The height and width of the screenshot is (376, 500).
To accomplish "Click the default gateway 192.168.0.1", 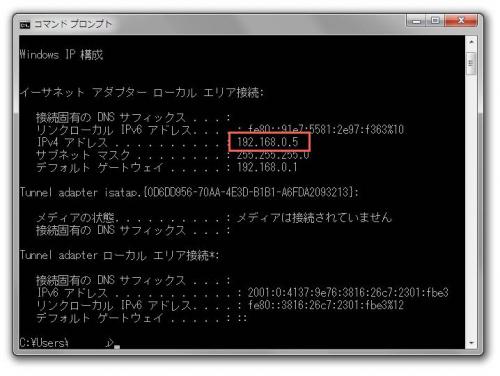I will tap(267, 167).
